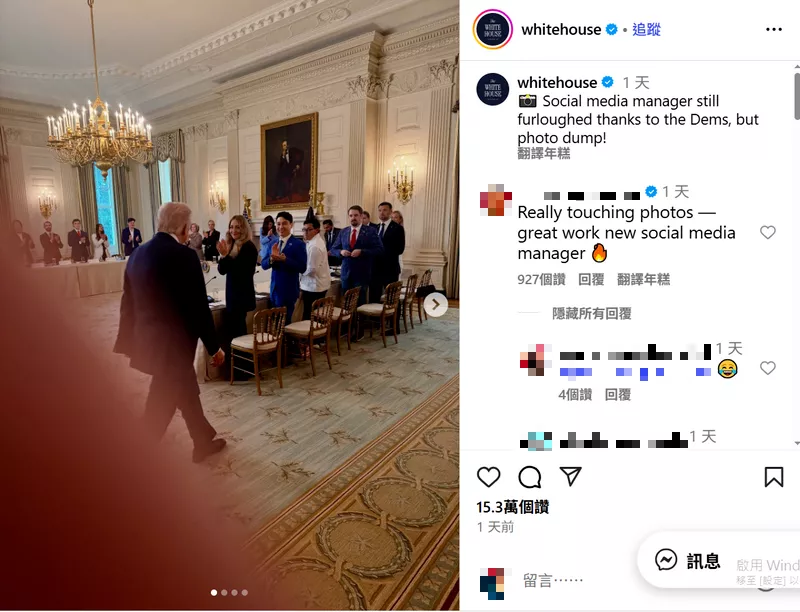Share the post via paper plane icon
Screen dimensions: 800x612
pyautogui.click(x=570, y=476)
